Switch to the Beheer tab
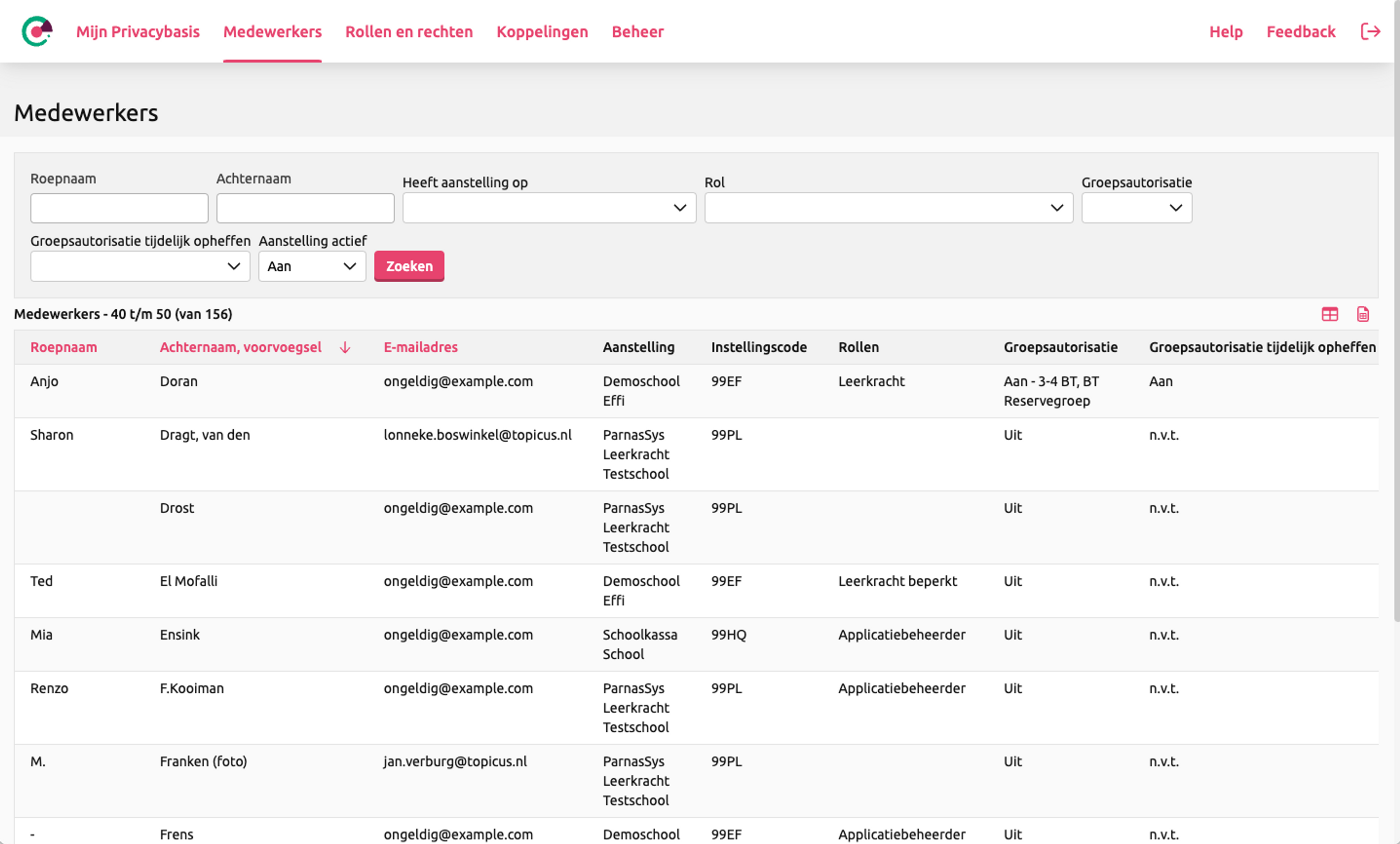 click(x=638, y=32)
